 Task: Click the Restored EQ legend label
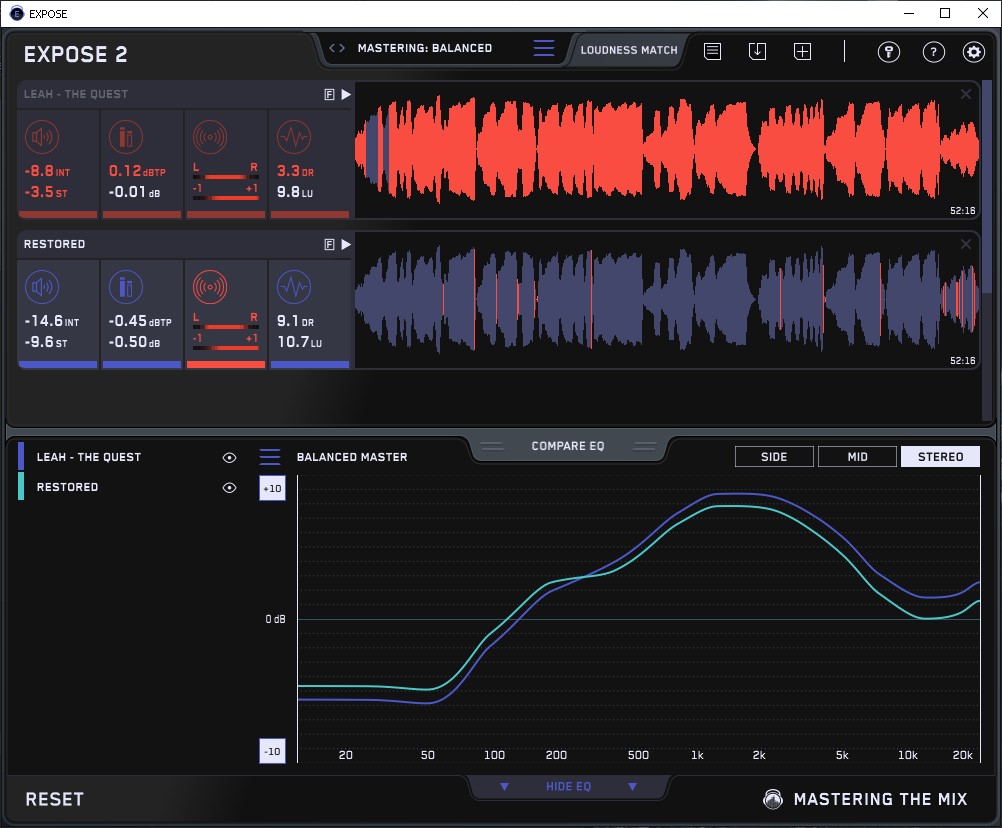[x=67, y=487]
